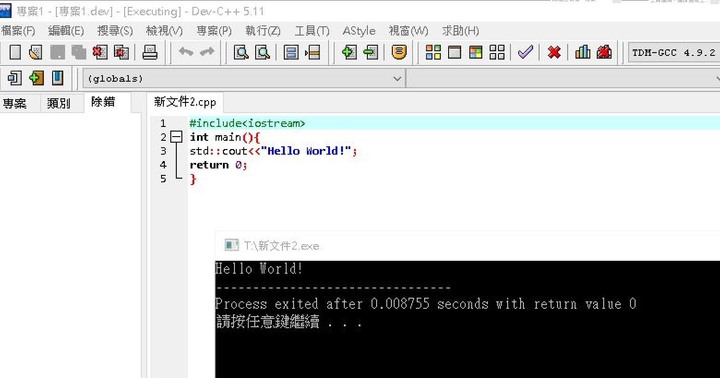Click the Goto Line icon
The image size is (720, 378).
click(312, 52)
